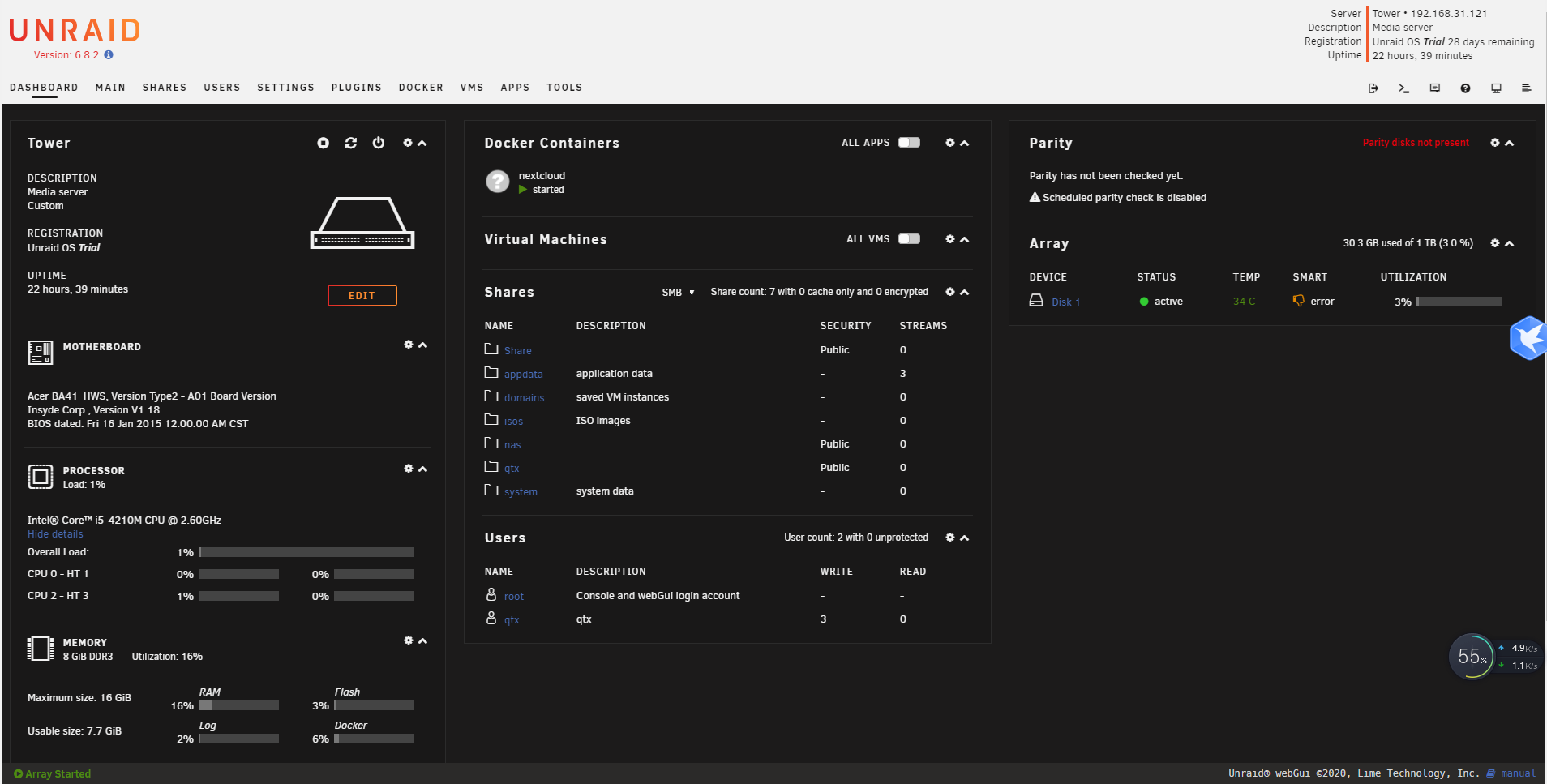Open Motherboard section settings gear
This screenshot has height=784, width=1547.
click(x=409, y=345)
